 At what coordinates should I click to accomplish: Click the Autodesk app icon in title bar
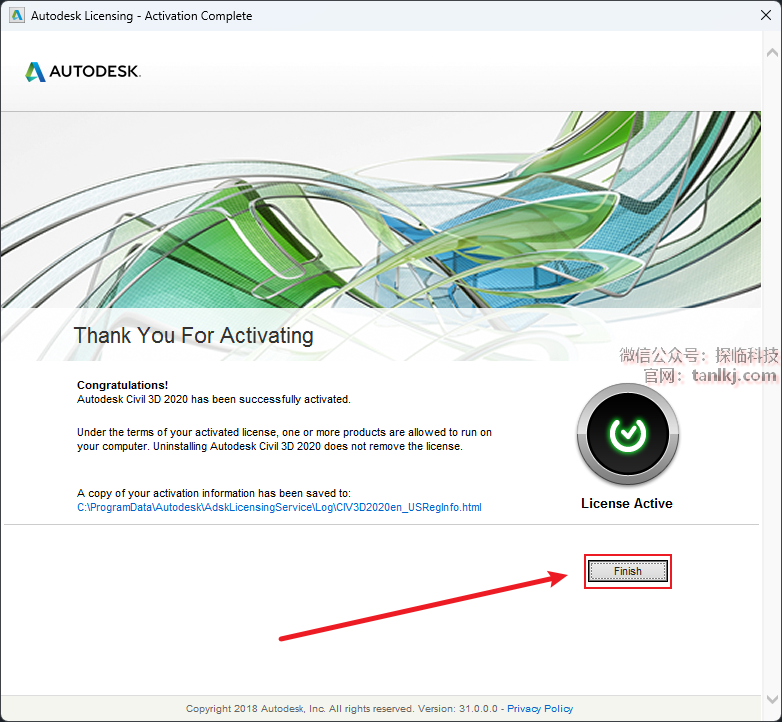click(16, 16)
